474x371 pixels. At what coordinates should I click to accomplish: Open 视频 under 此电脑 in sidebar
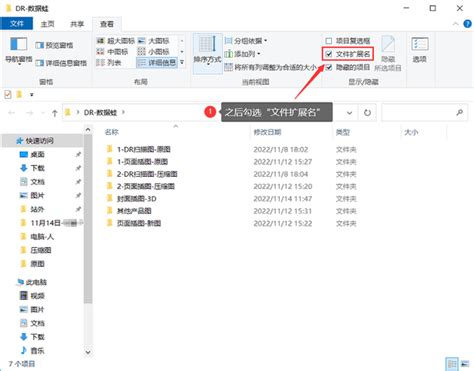click(32, 296)
